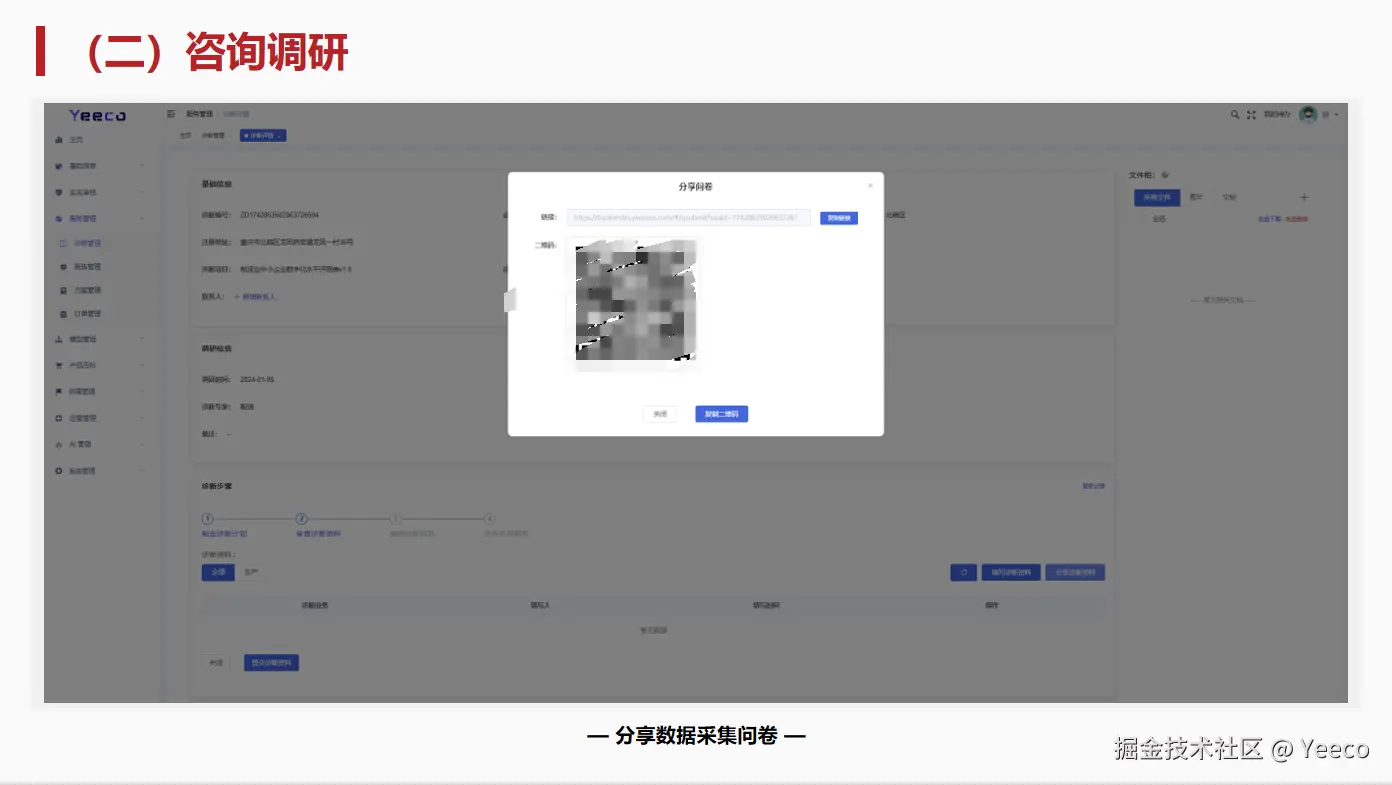Open the user account dropdown arrow
This screenshot has height=785, width=1392.
(1334, 114)
